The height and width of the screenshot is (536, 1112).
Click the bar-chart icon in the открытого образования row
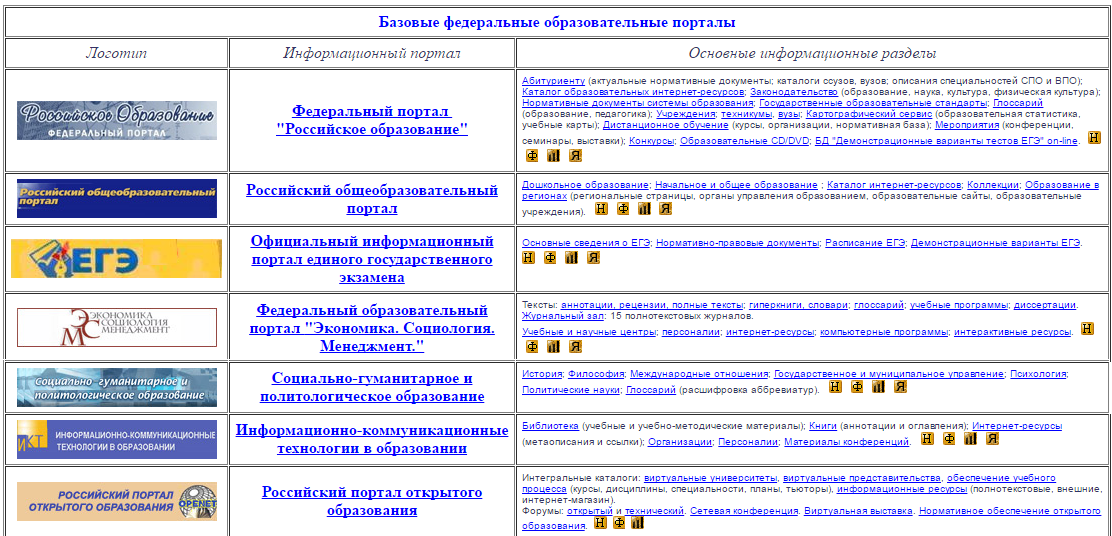coord(637,523)
